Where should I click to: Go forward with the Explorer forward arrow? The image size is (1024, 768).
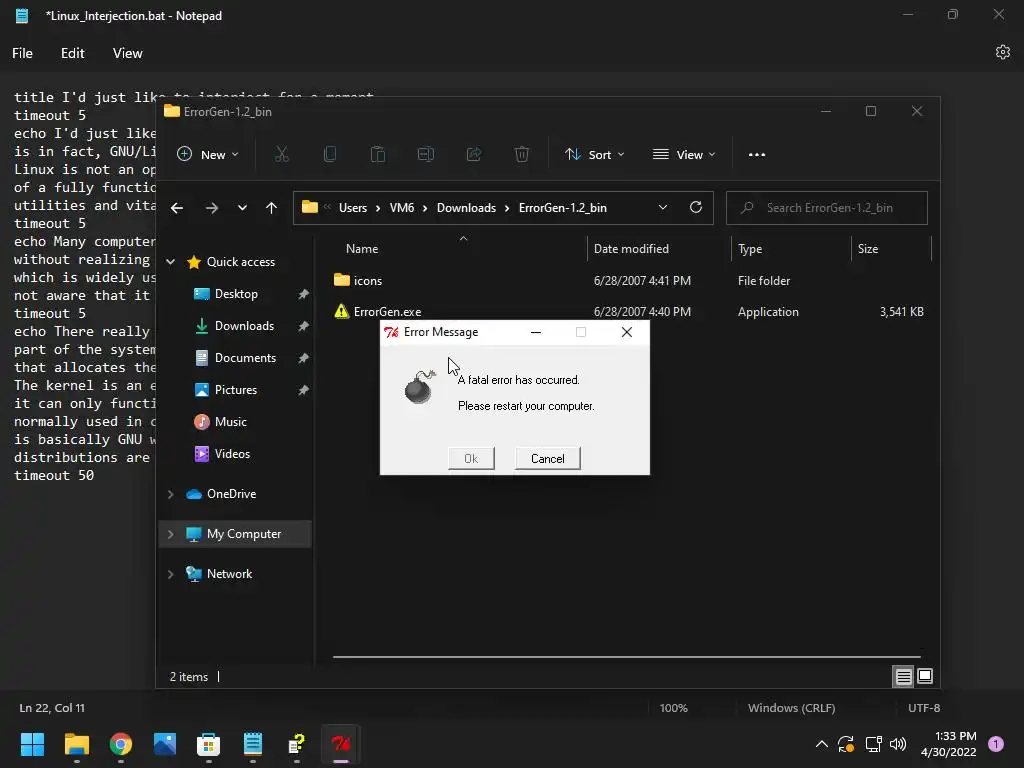click(x=212, y=208)
